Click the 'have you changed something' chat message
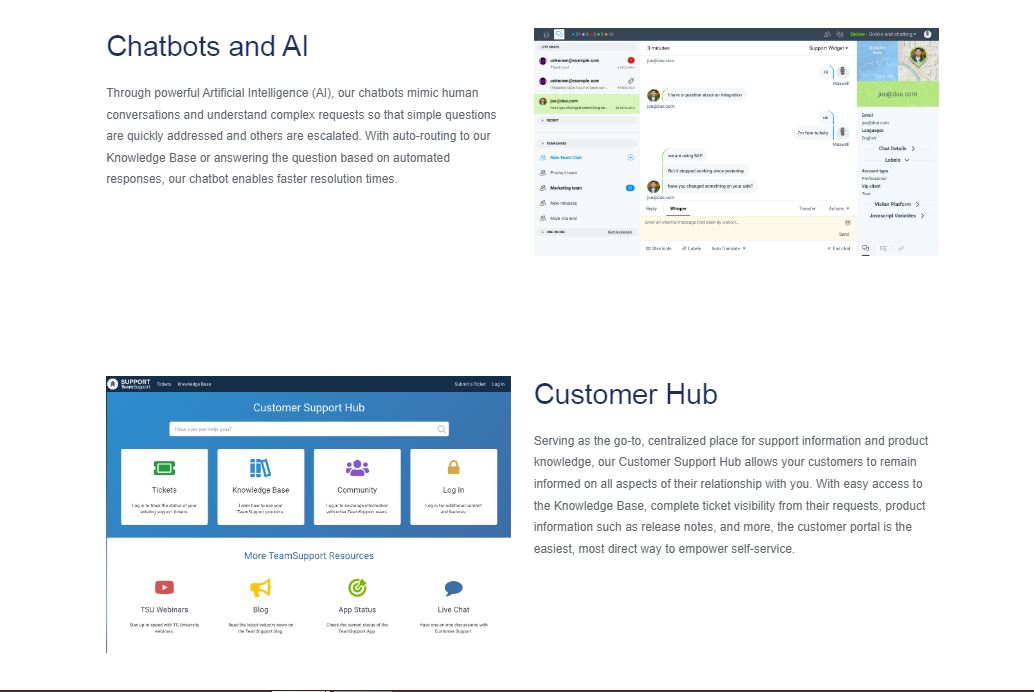 pyautogui.click(x=710, y=187)
